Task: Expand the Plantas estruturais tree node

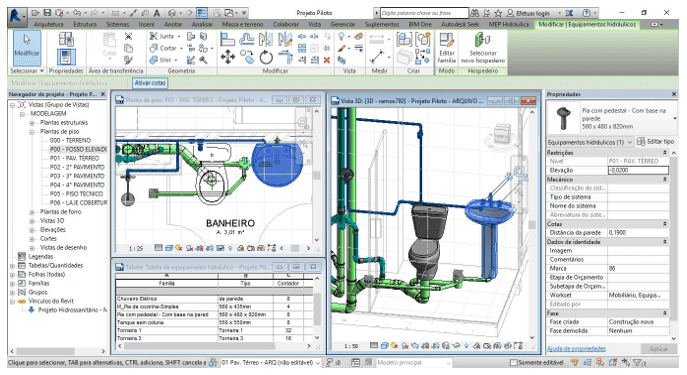Action: [32, 123]
